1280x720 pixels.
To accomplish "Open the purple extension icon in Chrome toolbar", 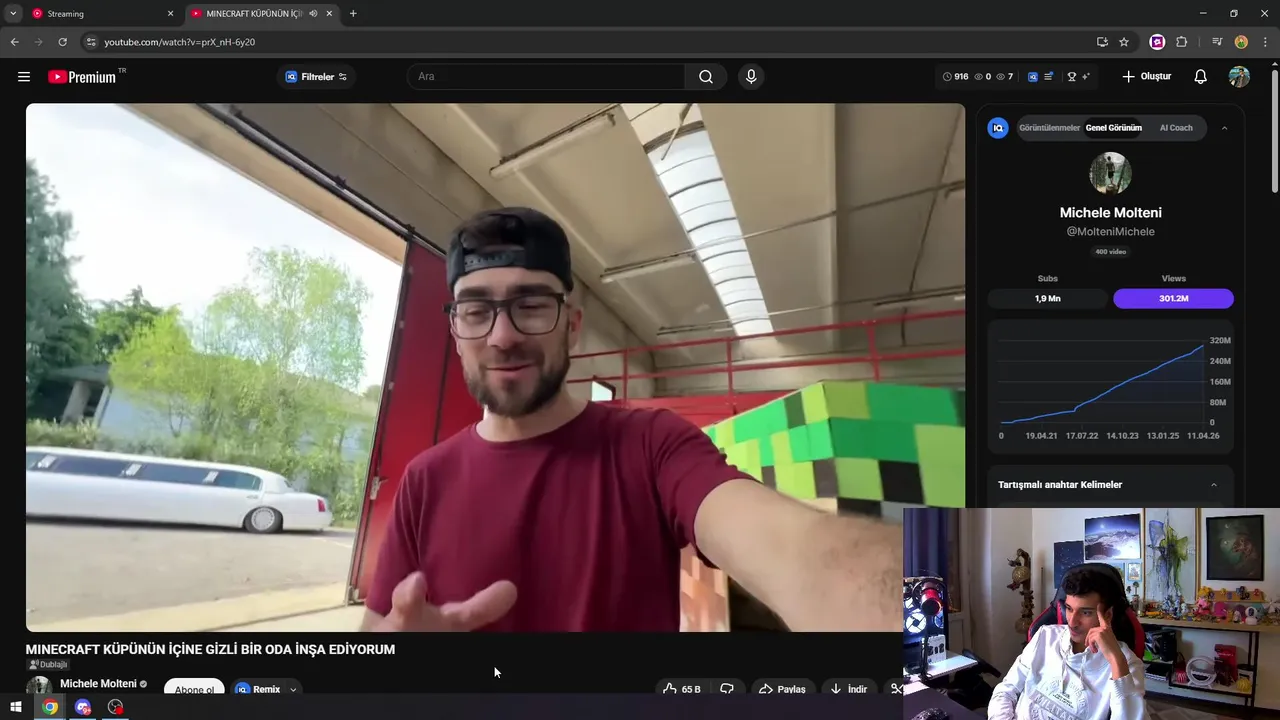I will [x=1157, y=42].
